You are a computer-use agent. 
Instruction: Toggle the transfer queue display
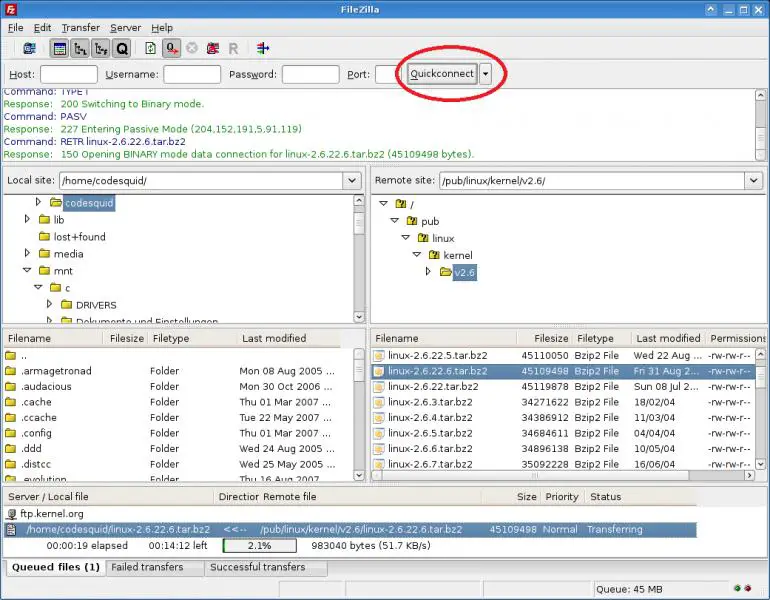(121, 49)
